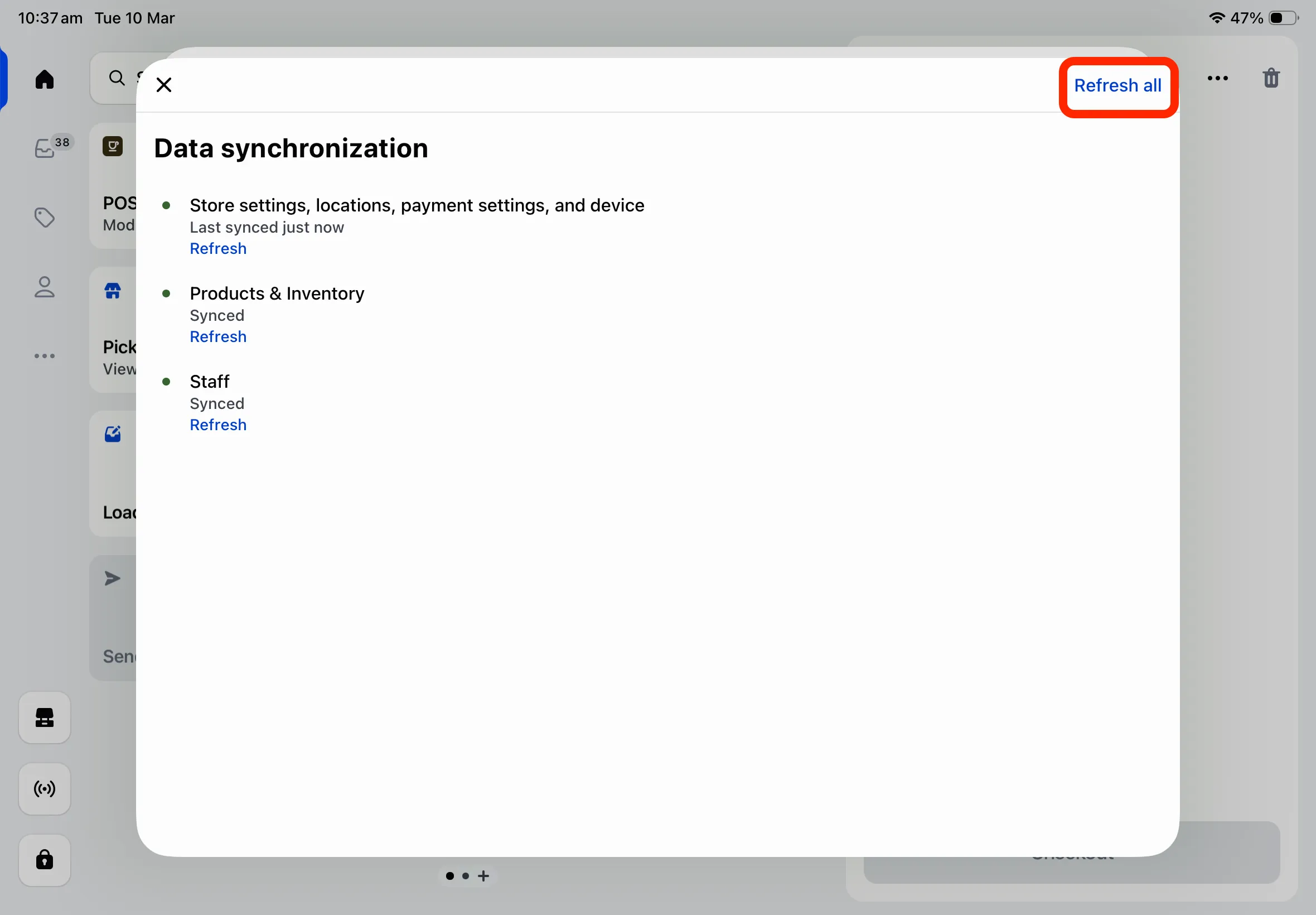Close the Data synchronization dialog
Screen dimensions: 1316x915
click(164, 85)
